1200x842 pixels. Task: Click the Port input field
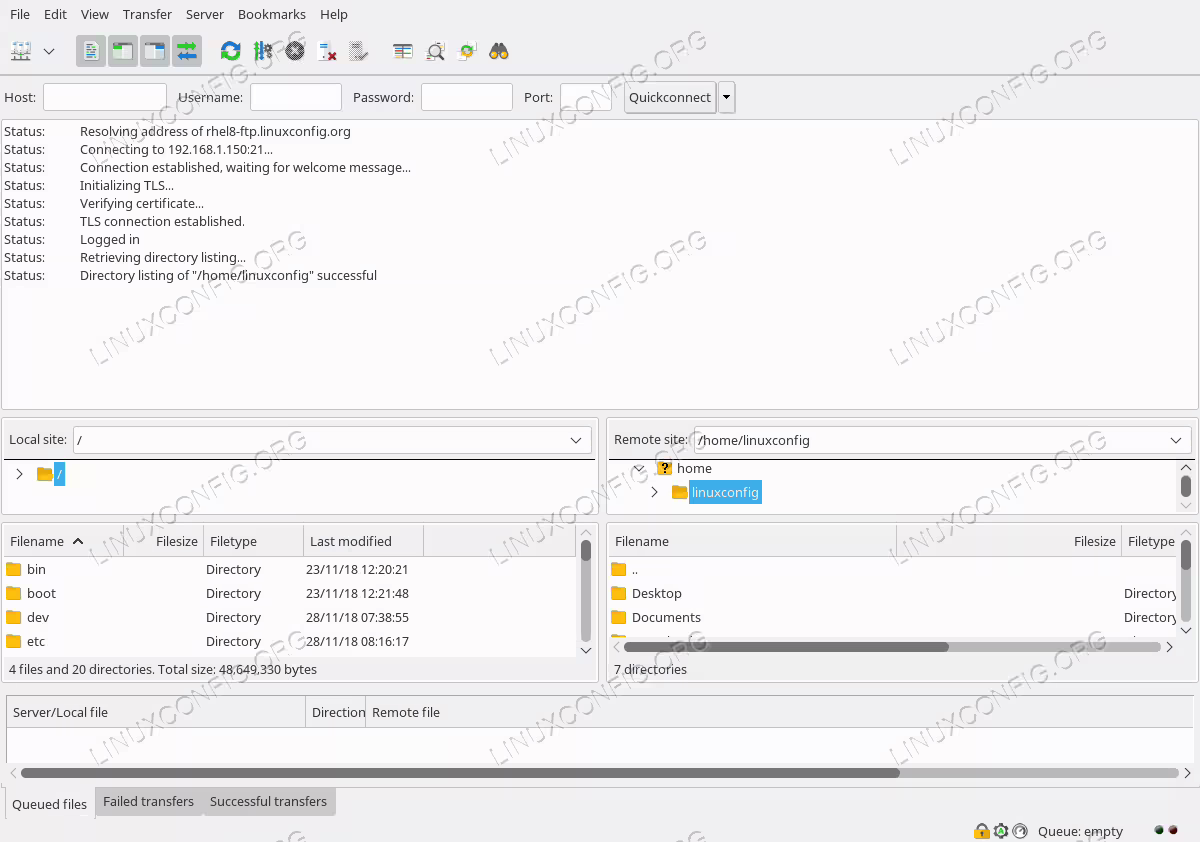coord(586,97)
